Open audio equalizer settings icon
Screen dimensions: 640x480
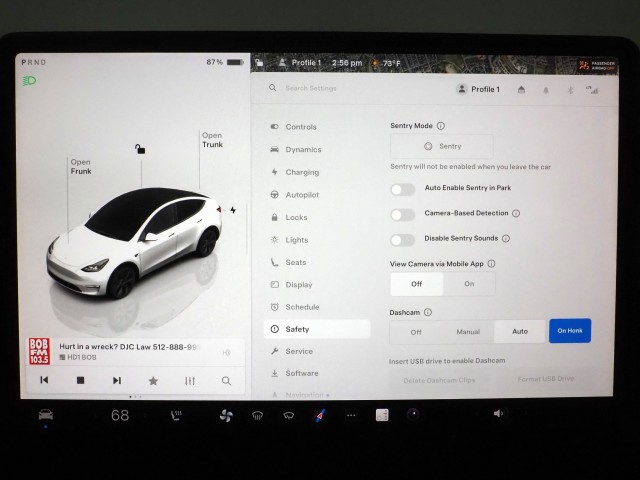190,380
